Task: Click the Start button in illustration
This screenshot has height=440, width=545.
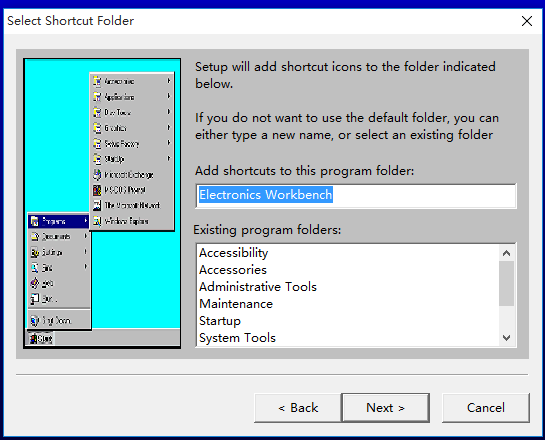Action: tap(41, 338)
